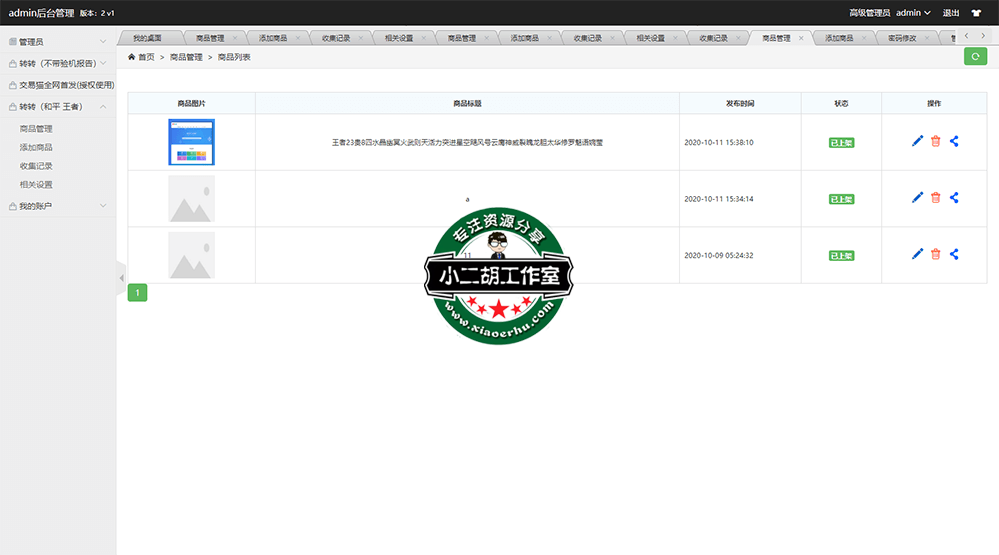Open 收集记录 in the left sidebar

point(36,166)
